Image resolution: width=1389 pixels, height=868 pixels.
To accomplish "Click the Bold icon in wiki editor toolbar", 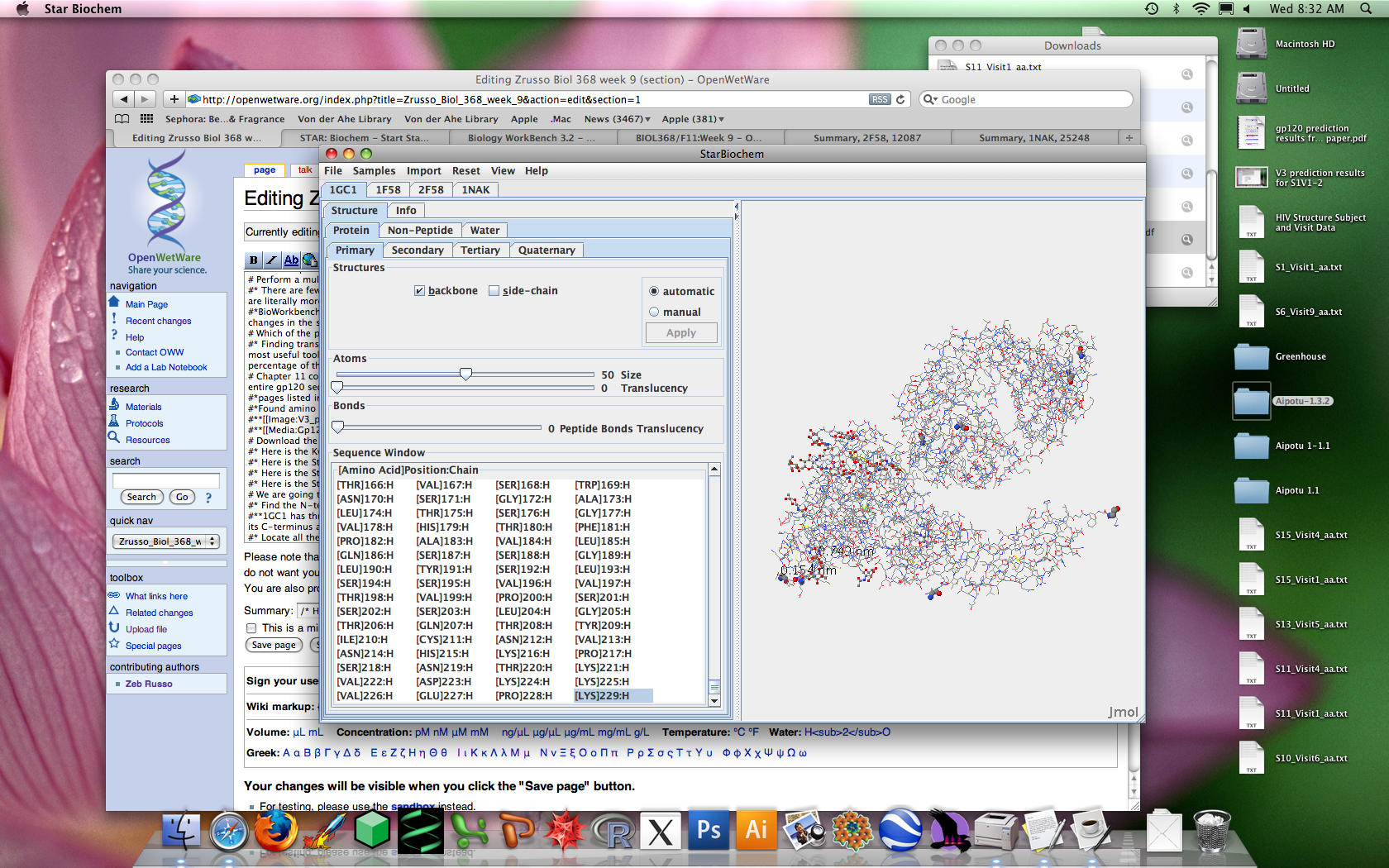I will point(254,260).
